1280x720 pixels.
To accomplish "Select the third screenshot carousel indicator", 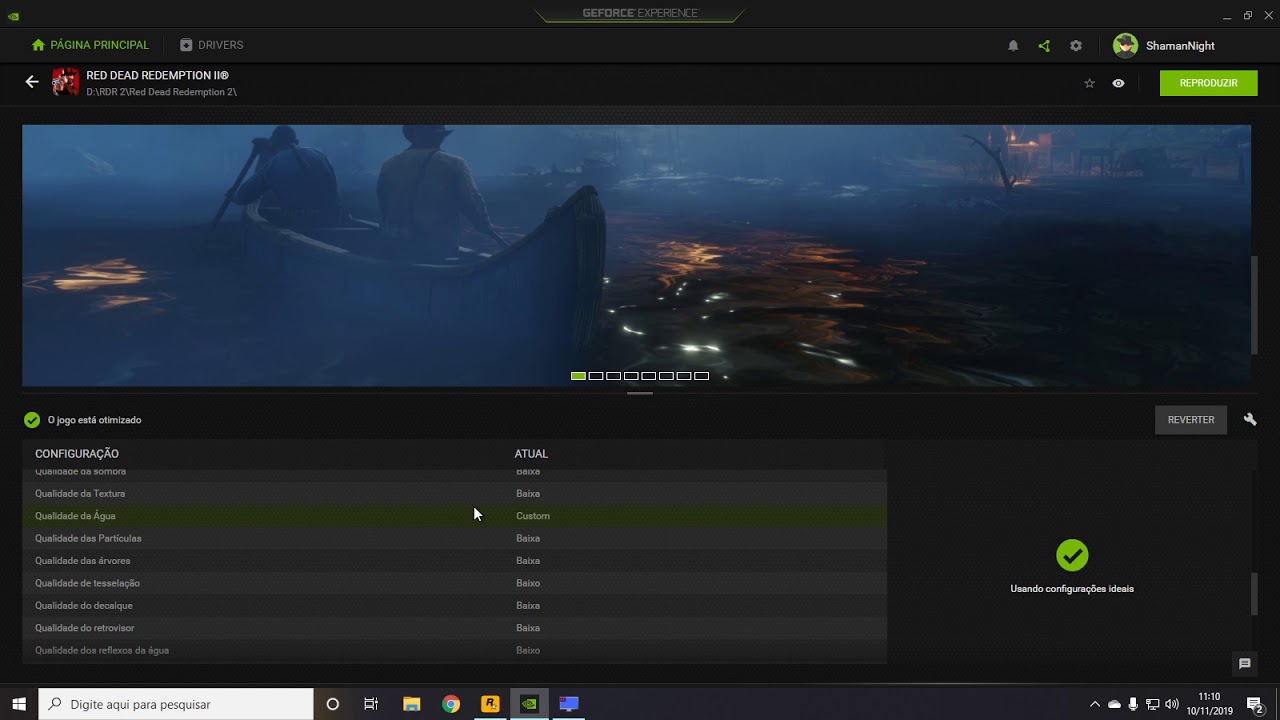I will click(x=613, y=376).
